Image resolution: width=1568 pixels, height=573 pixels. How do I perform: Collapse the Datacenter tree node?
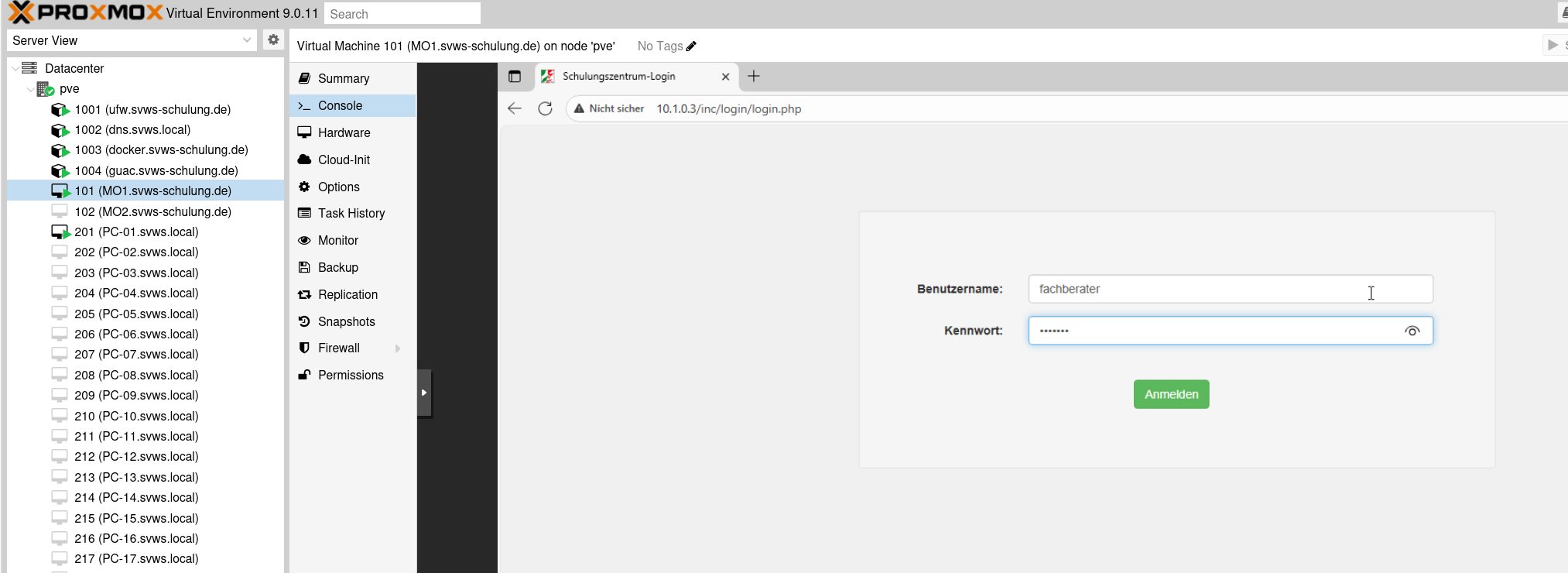tap(15, 68)
